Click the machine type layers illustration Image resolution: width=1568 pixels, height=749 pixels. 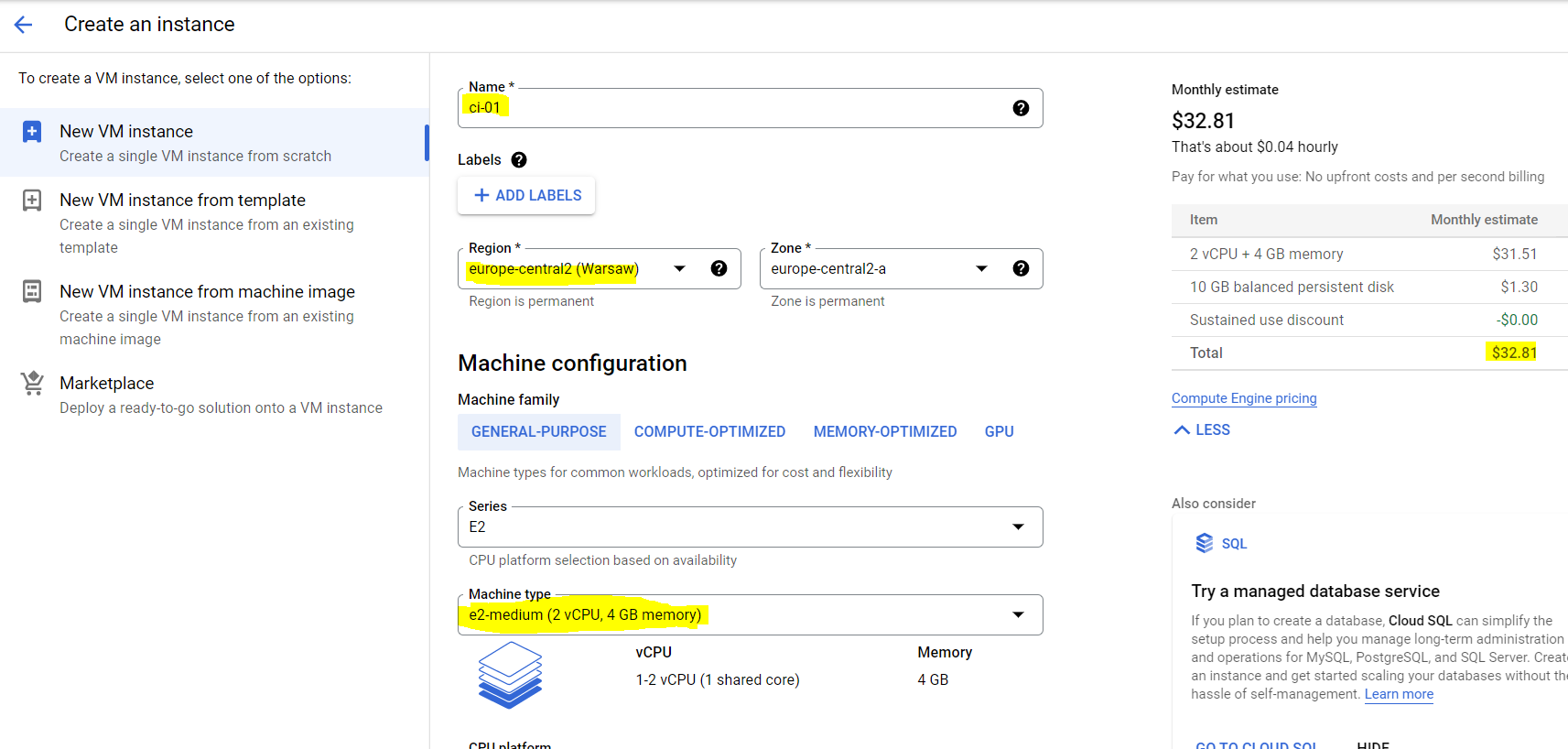coord(510,675)
